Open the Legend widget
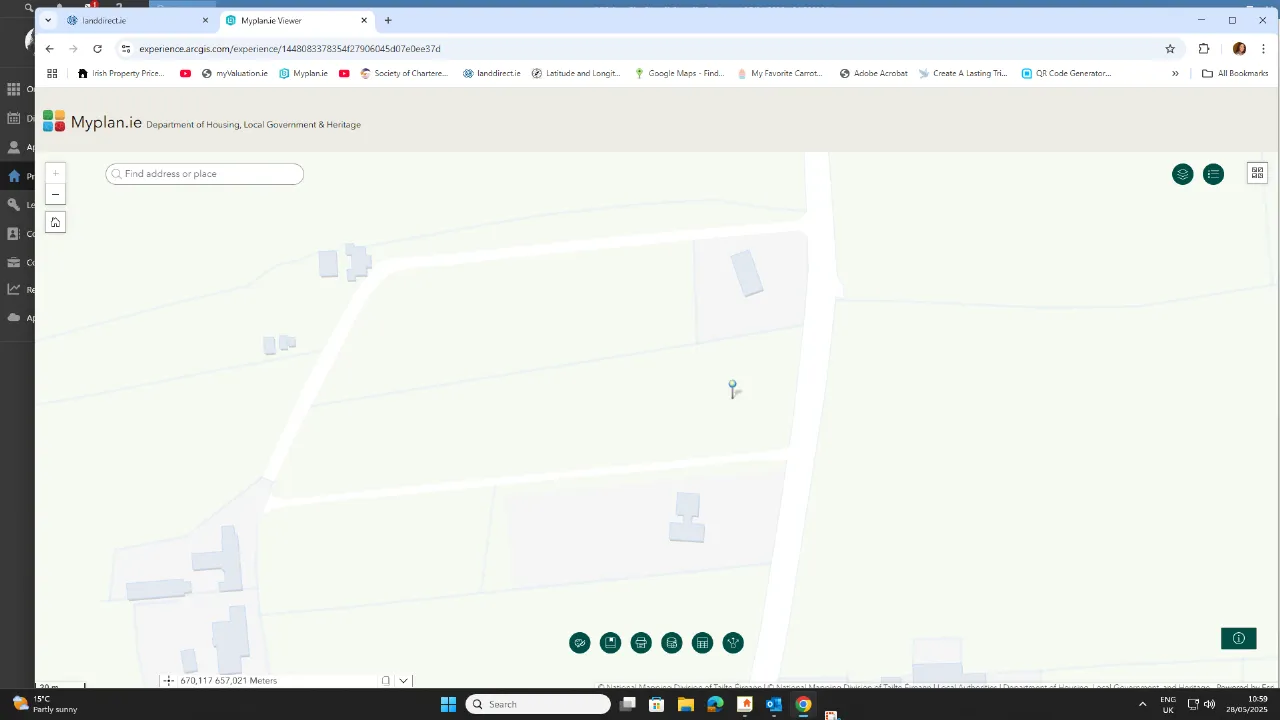The width and height of the screenshot is (1280, 720). tap(1213, 174)
